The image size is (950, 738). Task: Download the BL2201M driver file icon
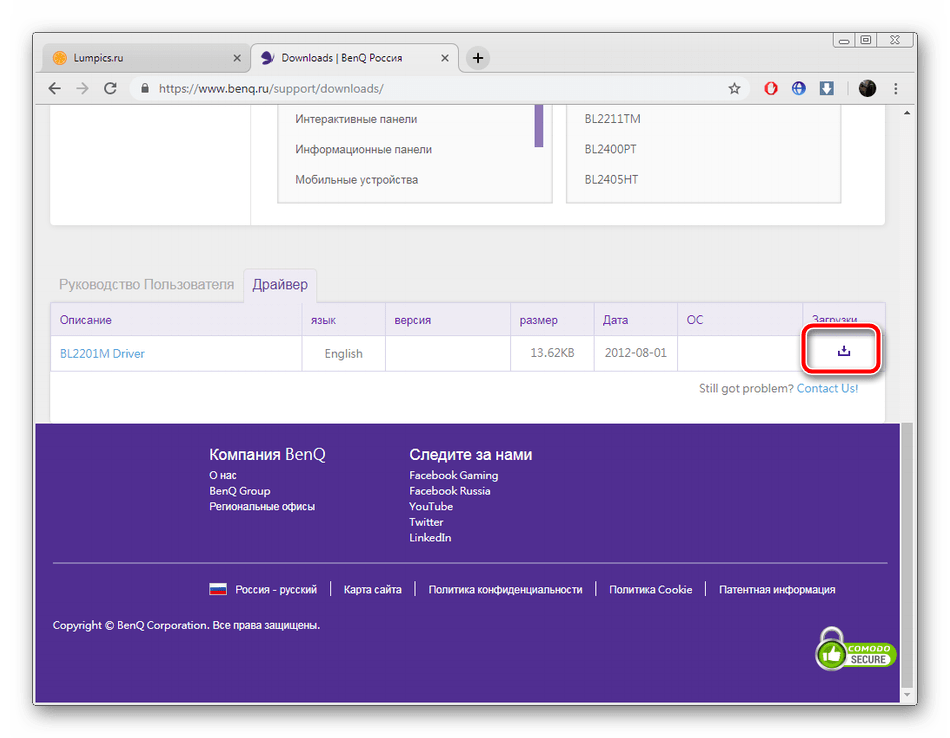coord(843,351)
